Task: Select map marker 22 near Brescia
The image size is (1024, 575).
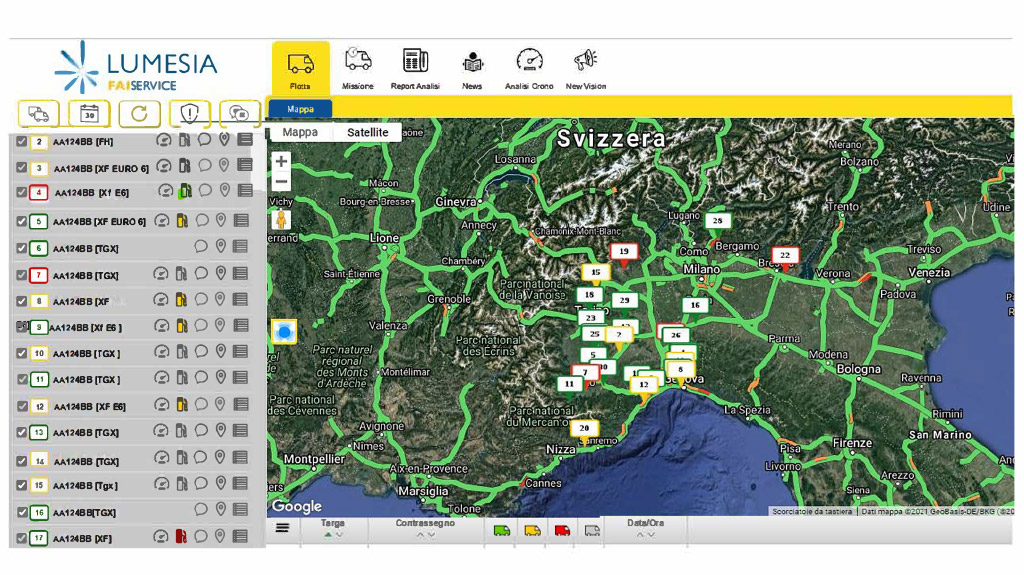Action: (x=785, y=256)
